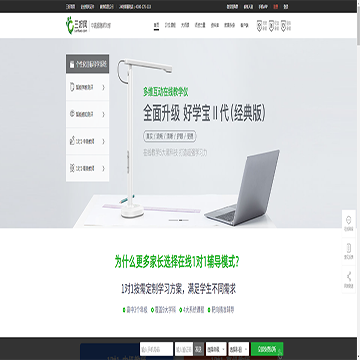Click the round icon of the second sidebar row
The image size is (360, 360).
pyautogui.click(x=72, y=114)
